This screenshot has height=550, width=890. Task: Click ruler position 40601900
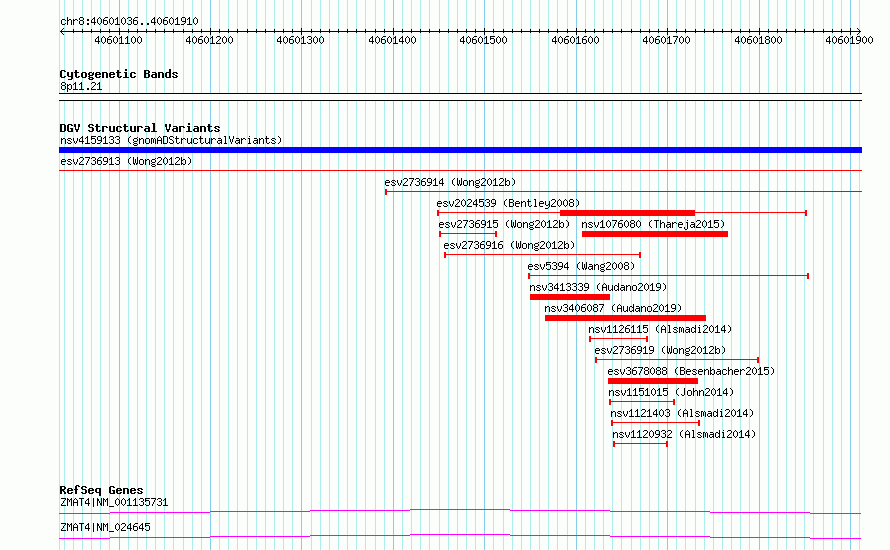[x=849, y=40]
